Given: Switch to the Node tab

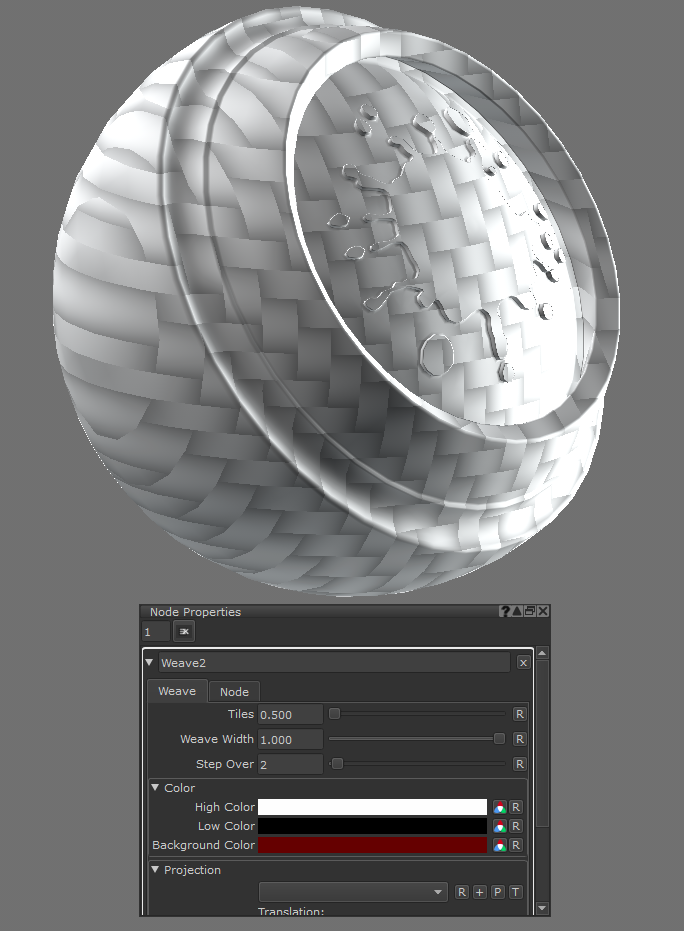Looking at the screenshot, I should click(x=234, y=691).
